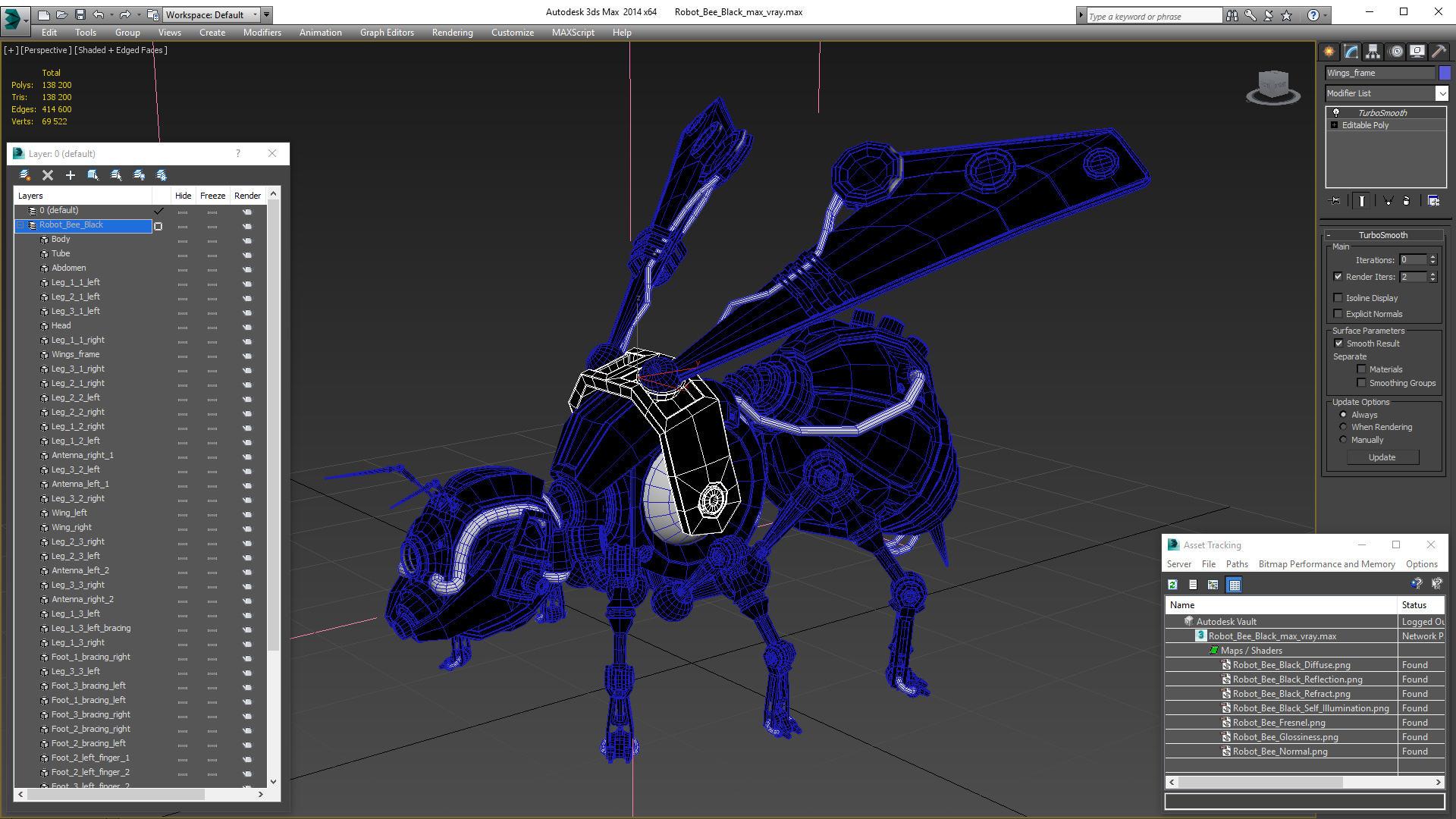Open the Modifier List dropdown

point(1442,93)
